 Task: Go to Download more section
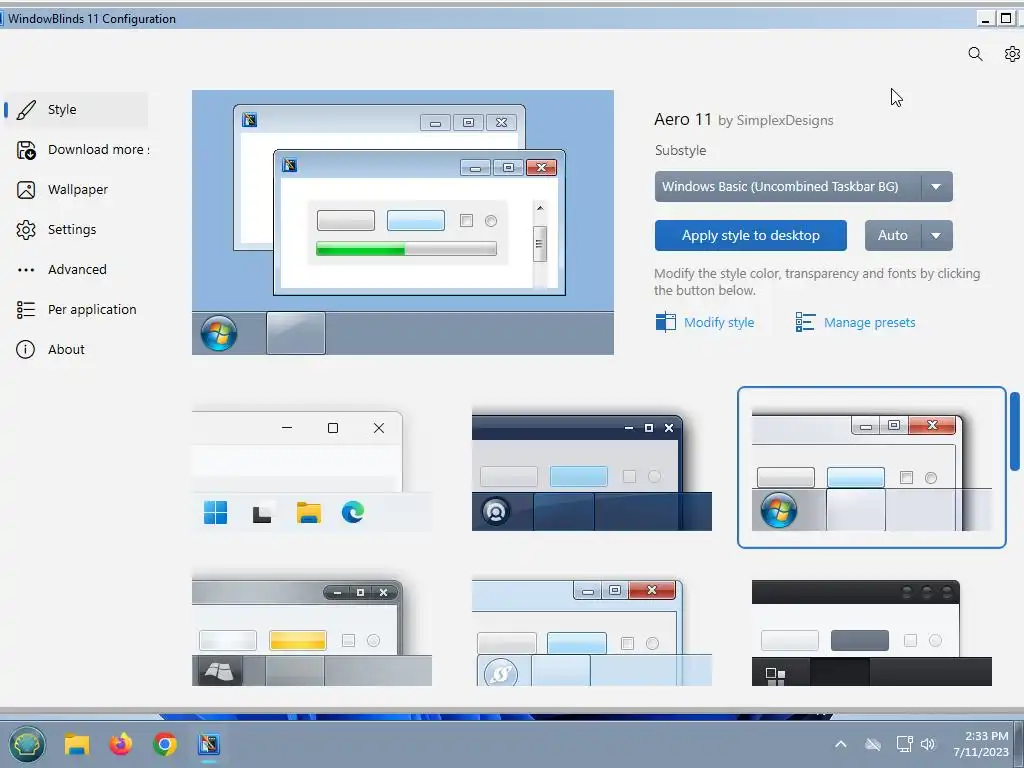[x=76, y=150]
